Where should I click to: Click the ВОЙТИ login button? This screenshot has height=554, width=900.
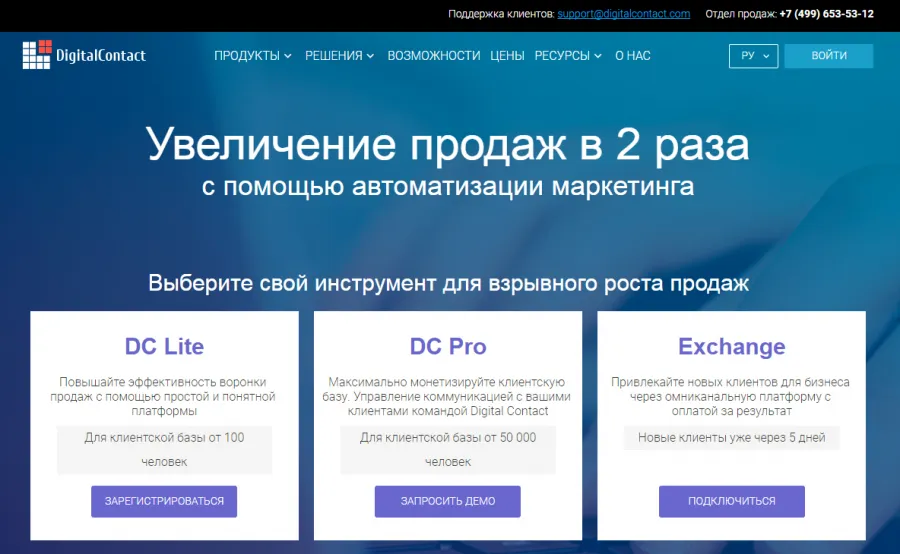pyautogui.click(x=829, y=56)
